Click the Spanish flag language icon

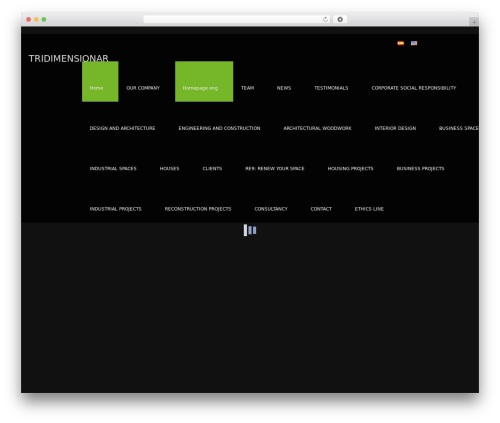401,43
